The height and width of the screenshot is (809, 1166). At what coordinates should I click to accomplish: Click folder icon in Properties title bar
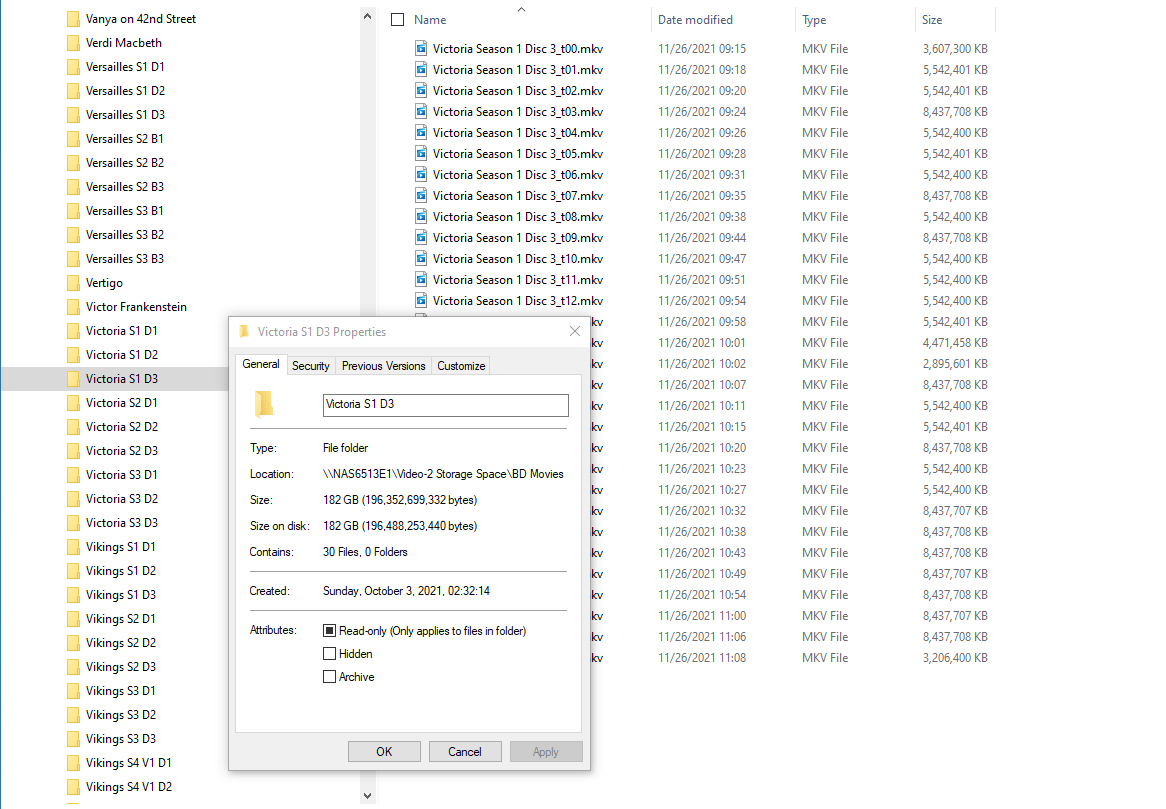[x=245, y=332]
